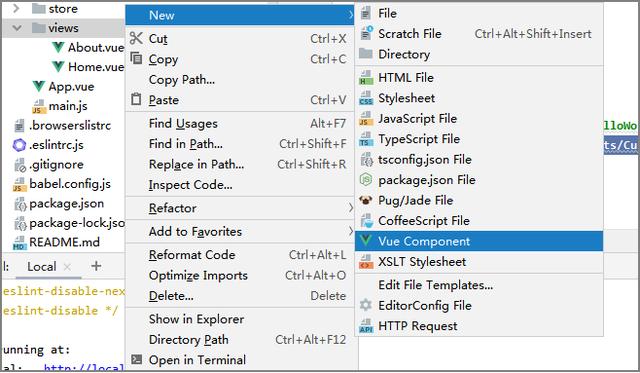Add a new terminal session tab
This screenshot has width=640, height=373.
pos(96,266)
